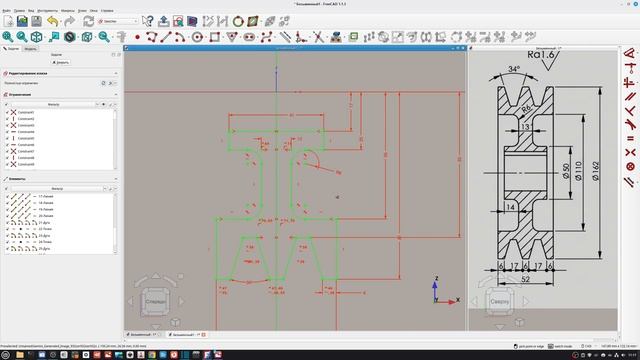Toggle checkbox of element 21 arc row

click(7, 223)
